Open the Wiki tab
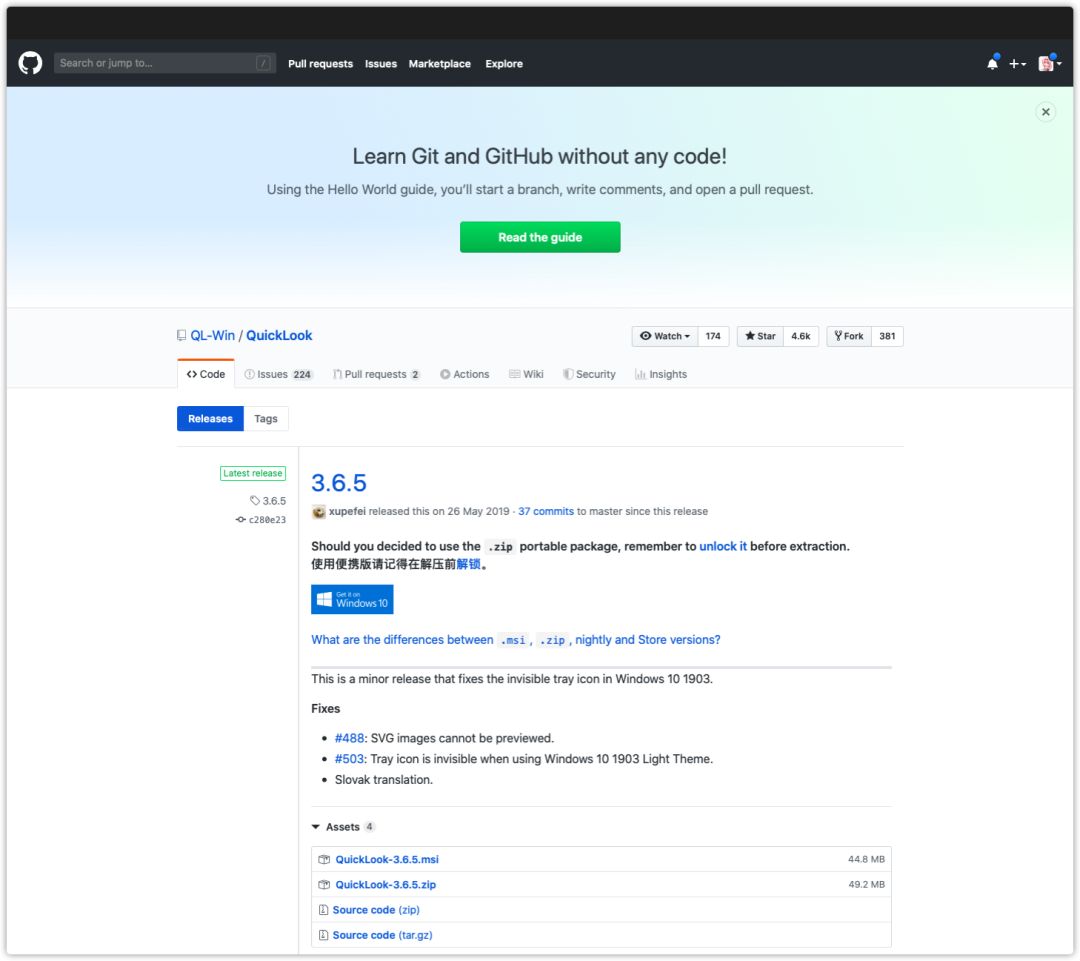 point(526,374)
